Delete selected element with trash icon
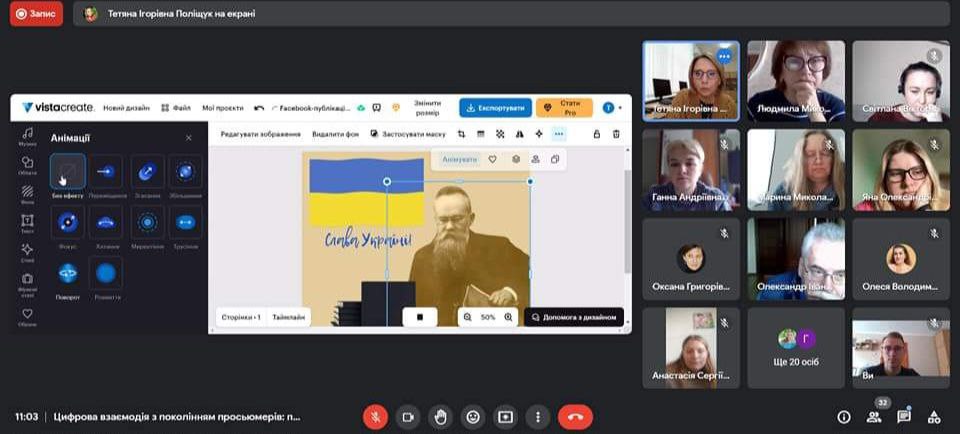 pyautogui.click(x=616, y=134)
